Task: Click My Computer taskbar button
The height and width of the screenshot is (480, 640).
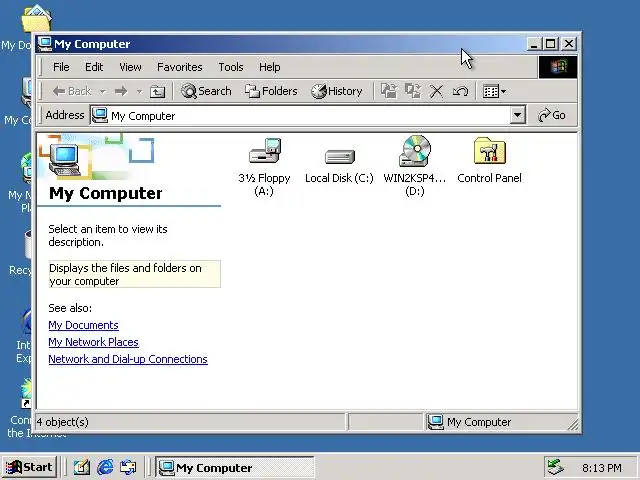Action: coord(235,467)
